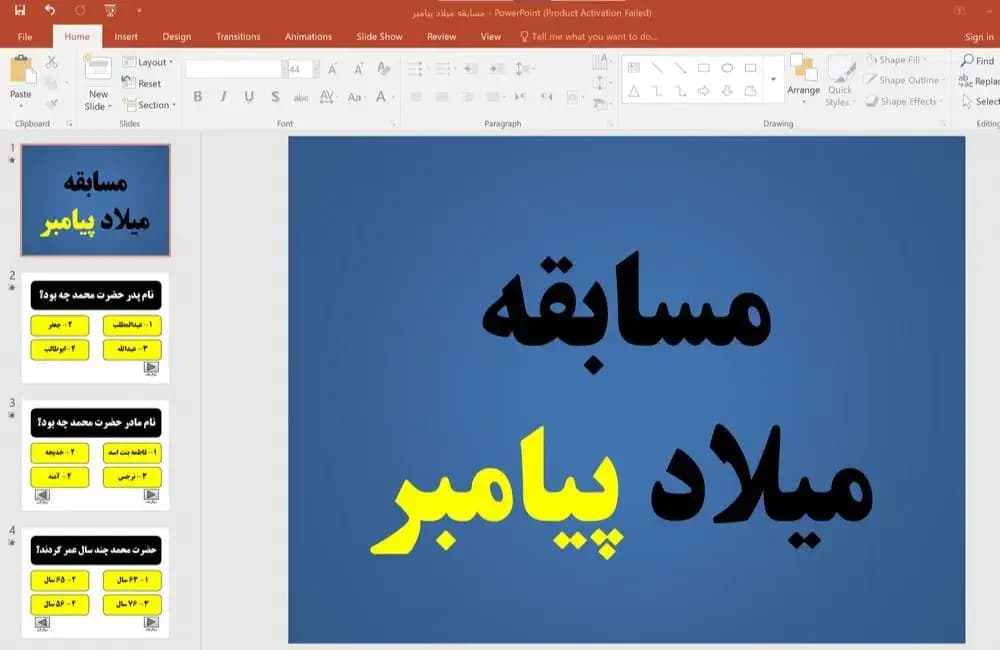
Task: Click the Font Color A button
Action: [381, 97]
